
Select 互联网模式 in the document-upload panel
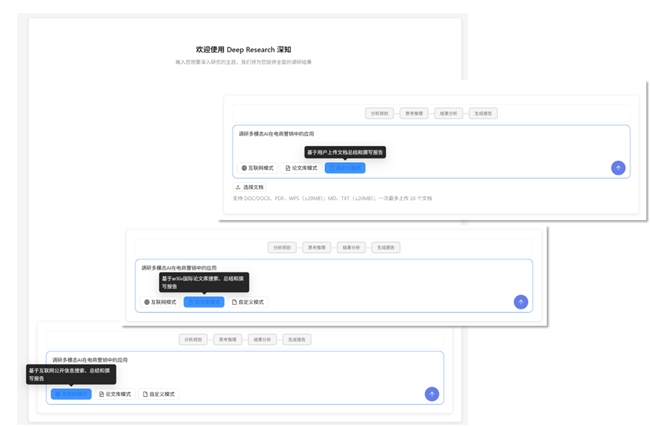pyautogui.click(x=258, y=168)
